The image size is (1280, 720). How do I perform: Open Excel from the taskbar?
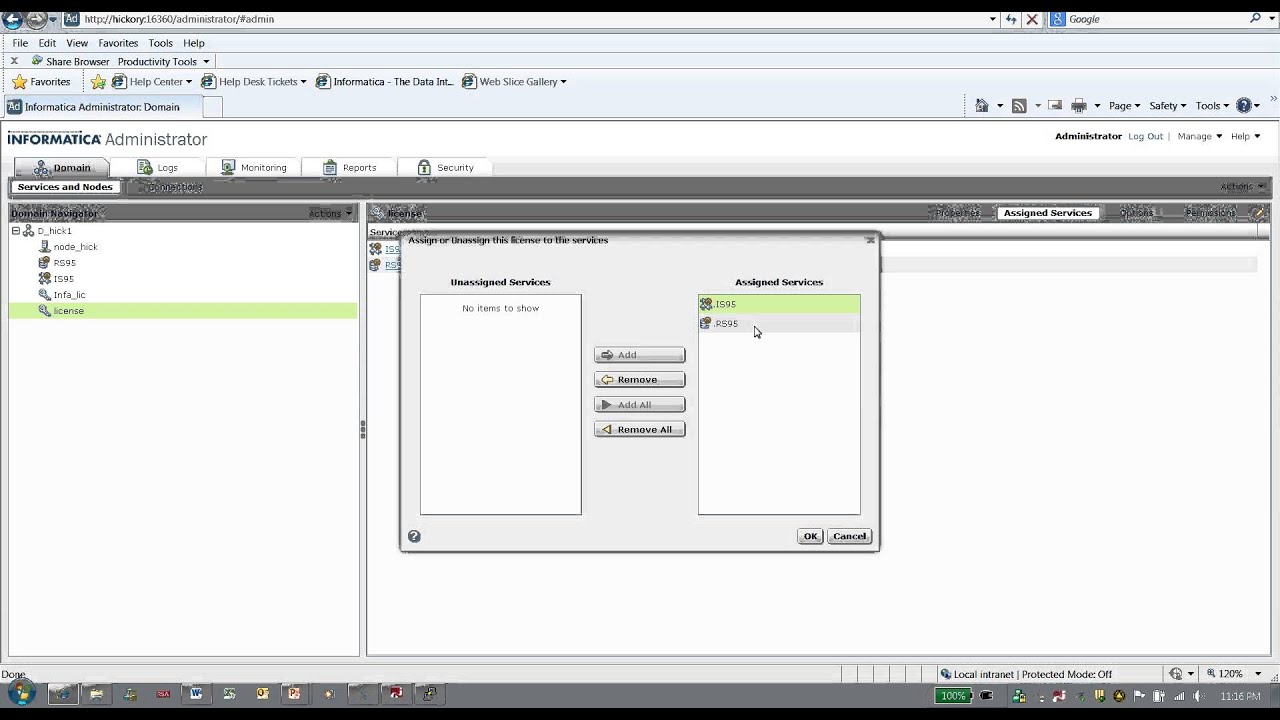229,693
